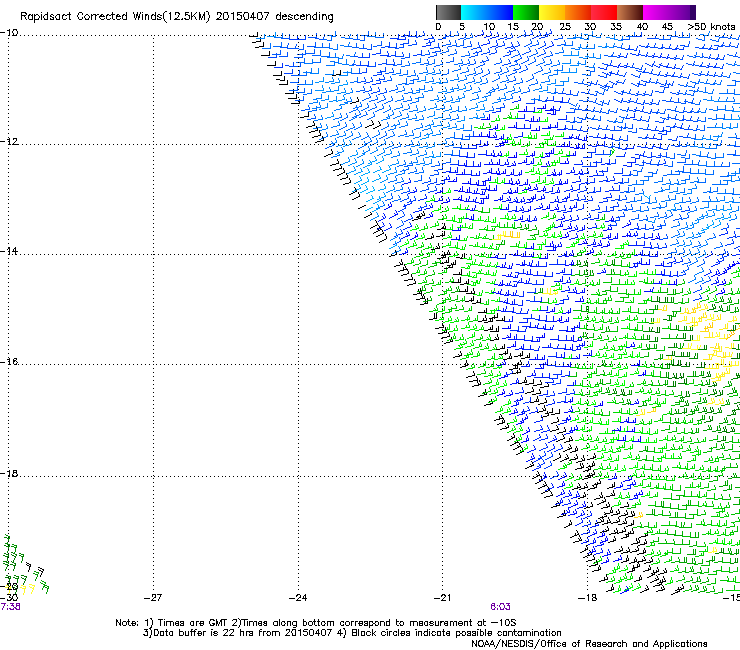The height and width of the screenshot is (650, 740).
Task: Click the orange 25-30 knots legend segment
Action: (577, 12)
